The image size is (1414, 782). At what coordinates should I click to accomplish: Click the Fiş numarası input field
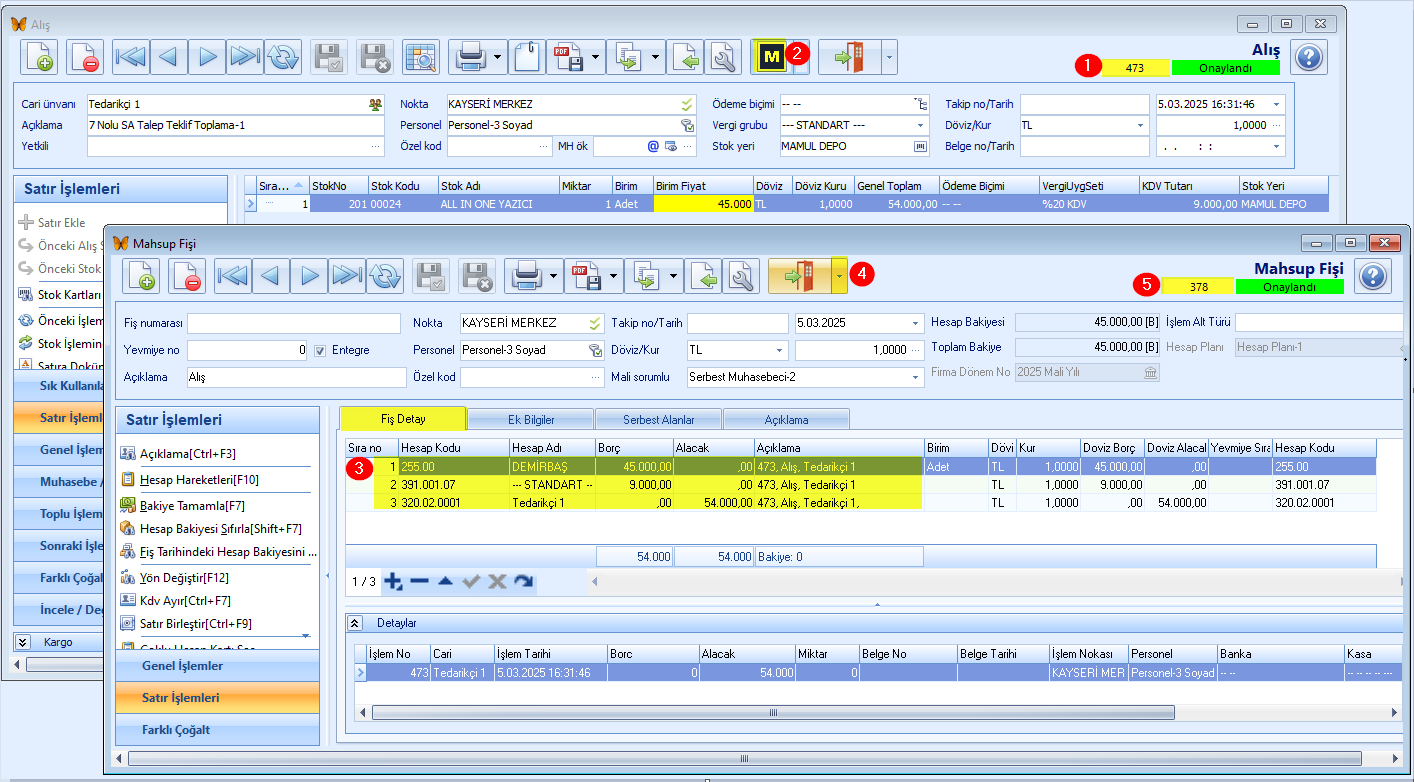(294, 323)
